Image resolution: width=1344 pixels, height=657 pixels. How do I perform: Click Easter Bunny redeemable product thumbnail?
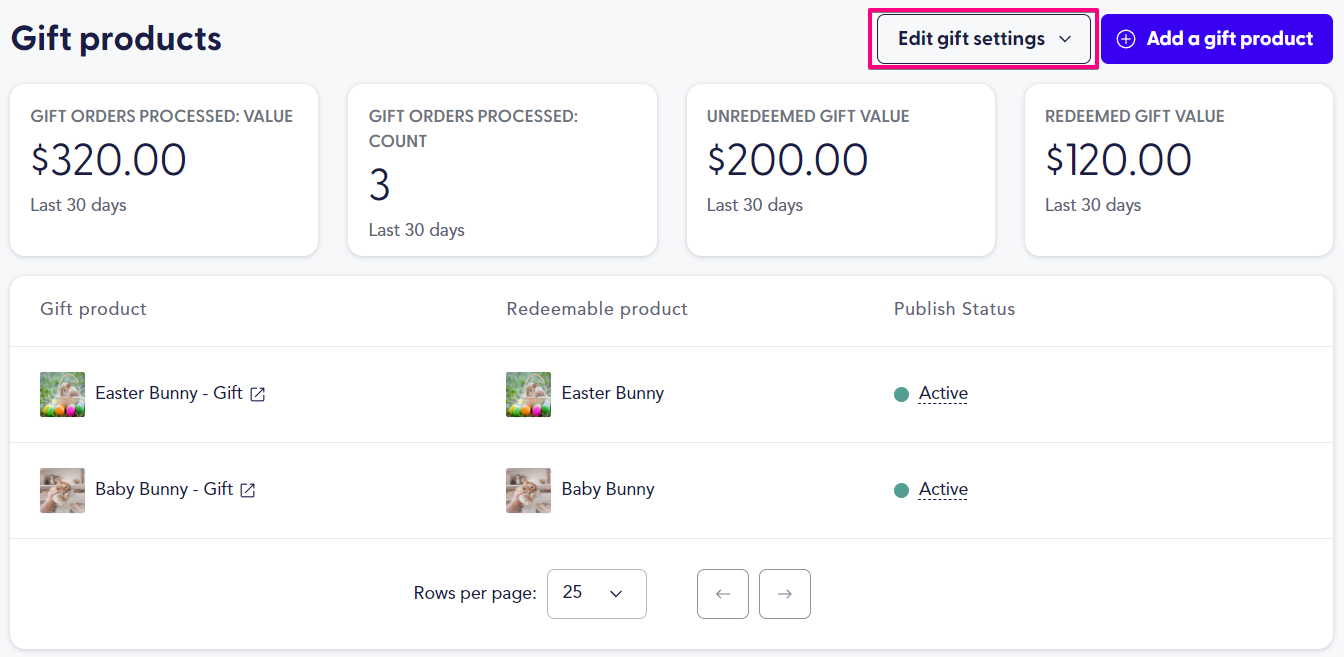528,394
